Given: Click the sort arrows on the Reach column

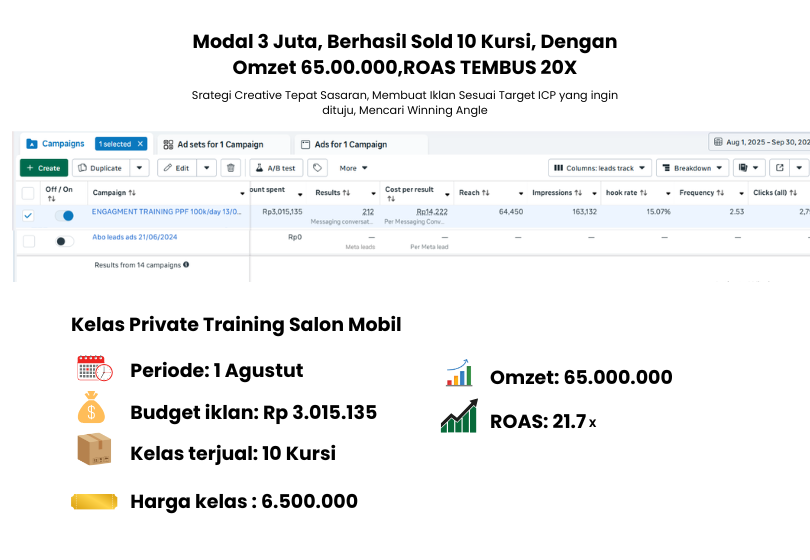Looking at the screenshot, I should pyautogui.click(x=485, y=192).
